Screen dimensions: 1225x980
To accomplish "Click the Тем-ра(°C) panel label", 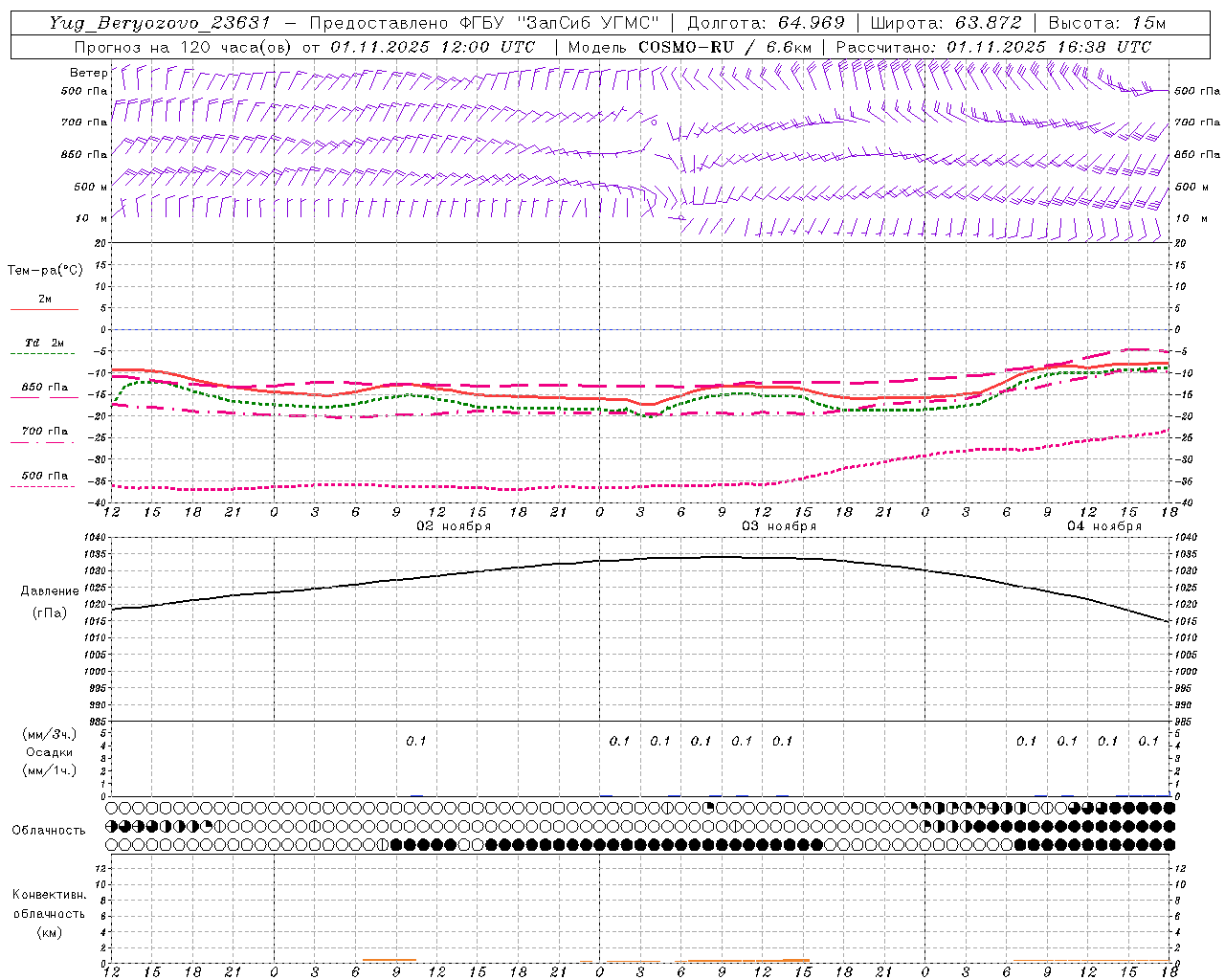I will (45, 271).
